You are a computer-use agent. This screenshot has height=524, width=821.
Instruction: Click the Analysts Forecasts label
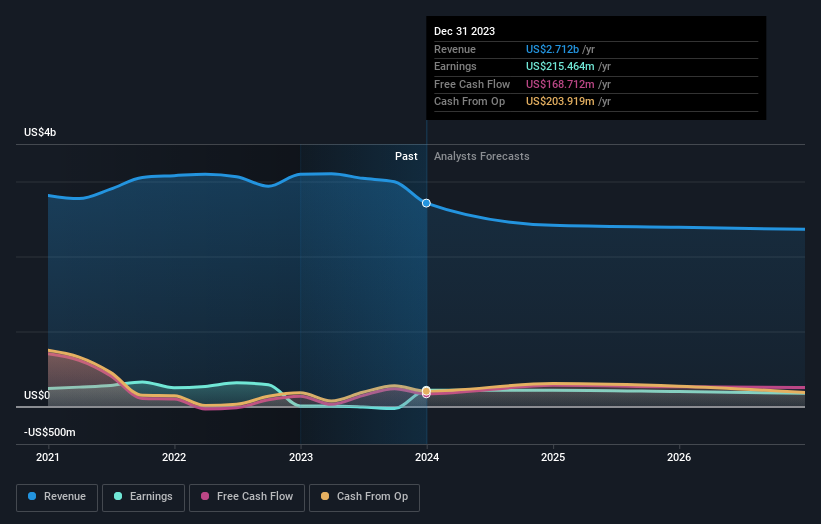[x=481, y=156]
